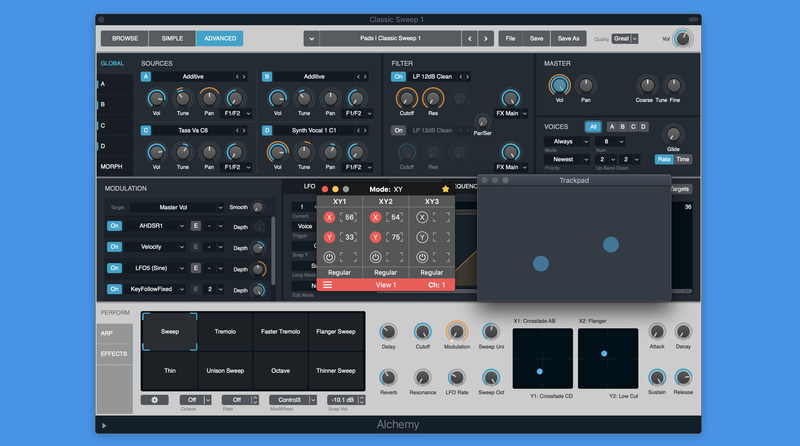Select source C badge icon
Image resolution: width=800 pixels, height=446 pixels.
(146, 131)
